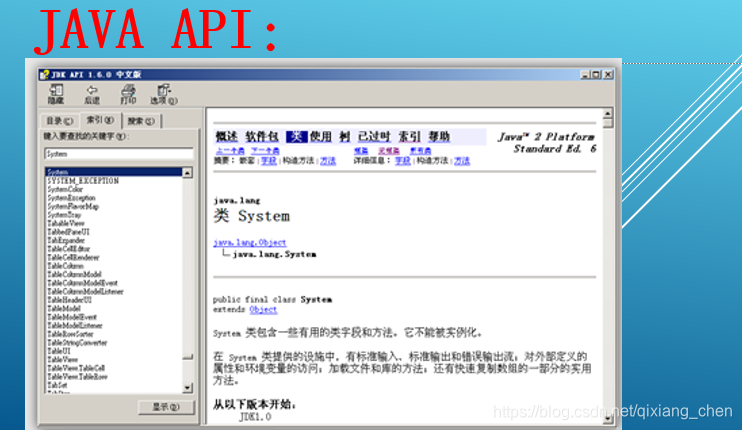Click 字段 link in the 详细信息 detail row

403,161
